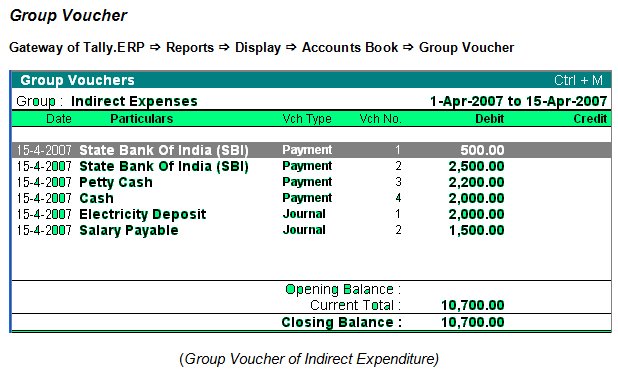Click the 2,200.00 debit amount
Image resolution: width=618 pixels, height=373 pixels.
477,182
